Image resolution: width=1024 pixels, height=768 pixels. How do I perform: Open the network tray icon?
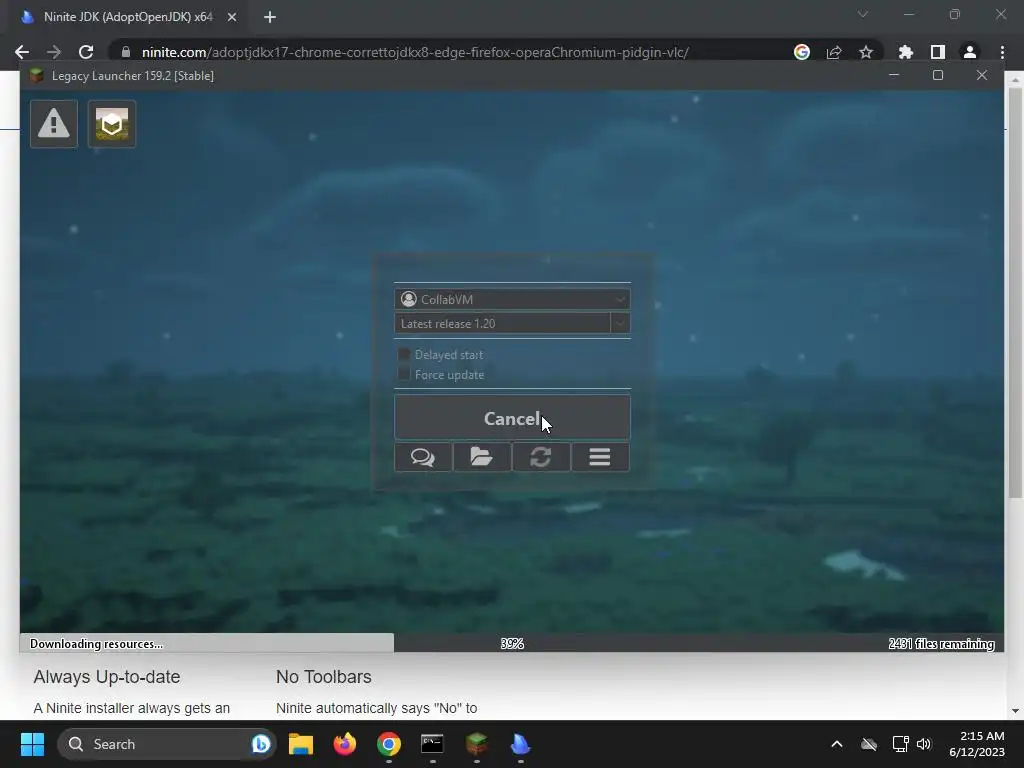(x=901, y=744)
